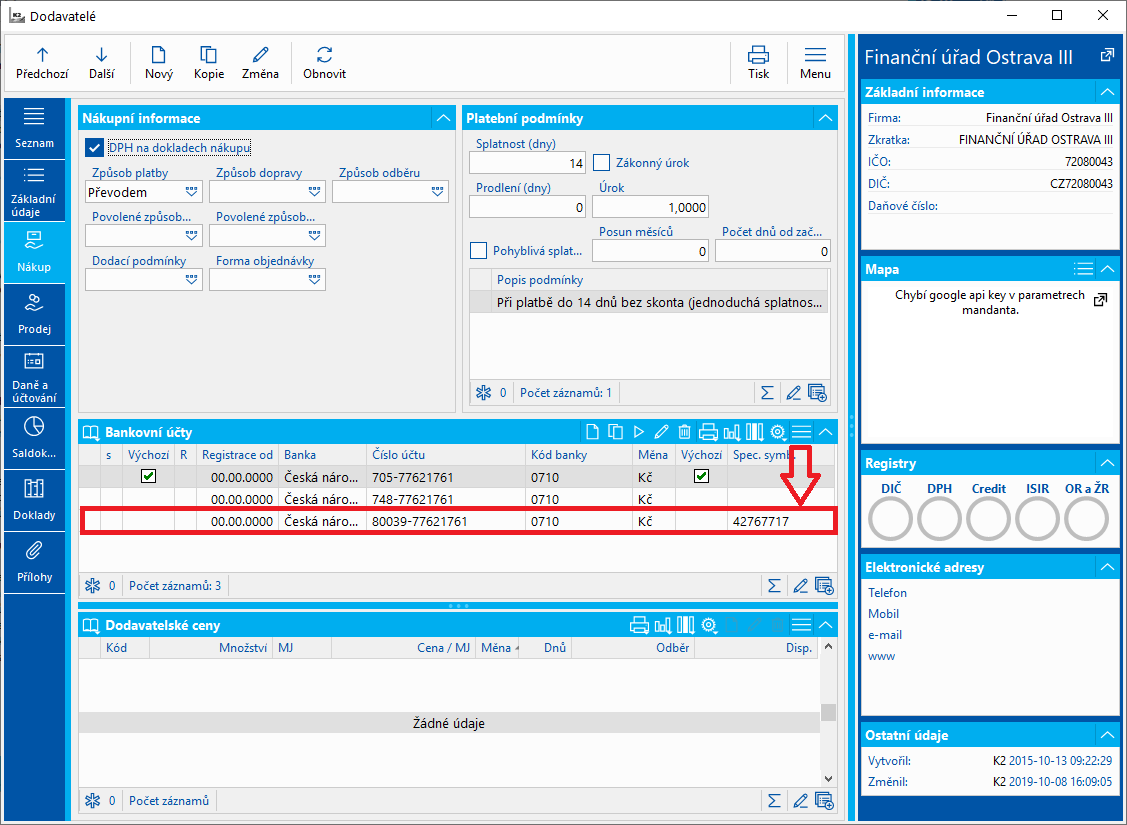Collapse the Dodavatelské ceny panel
1127x825 pixels.
(826, 625)
